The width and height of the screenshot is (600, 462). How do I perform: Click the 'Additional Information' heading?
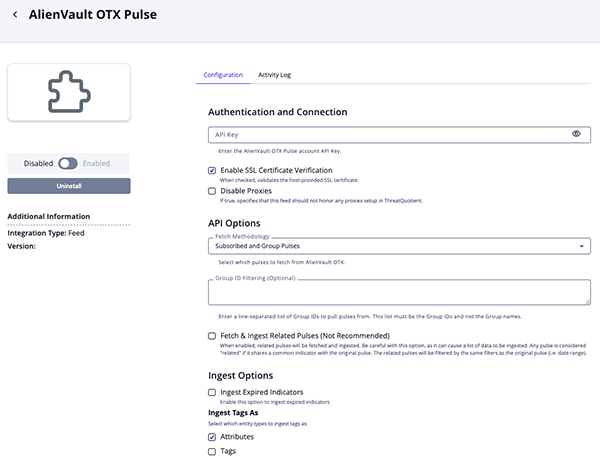[x=49, y=216]
